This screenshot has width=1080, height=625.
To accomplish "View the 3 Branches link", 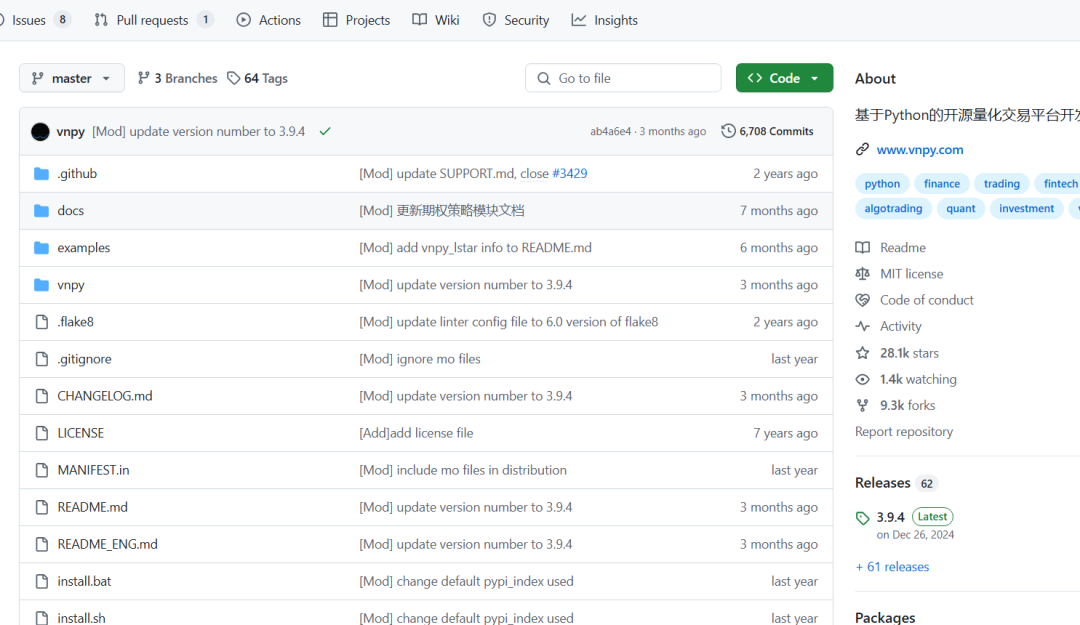I will [x=178, y=79].
